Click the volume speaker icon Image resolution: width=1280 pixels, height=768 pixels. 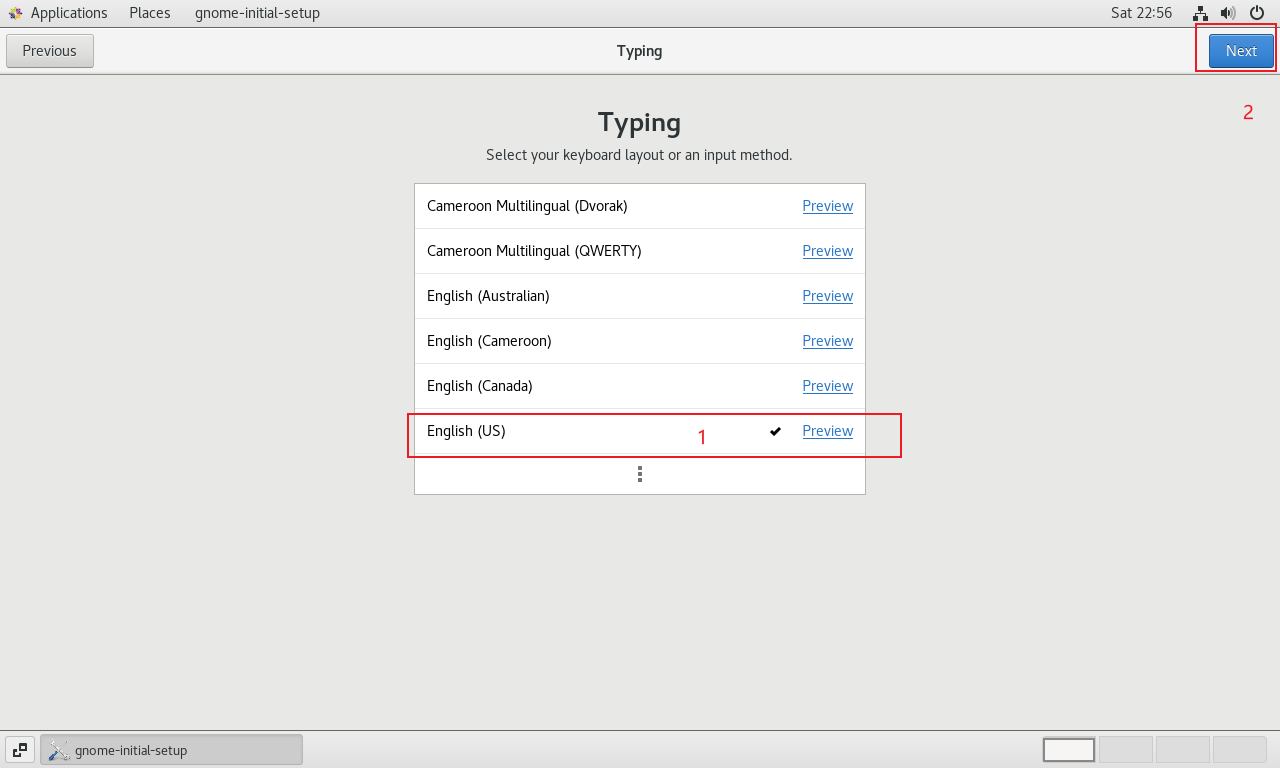point(1228,13)
